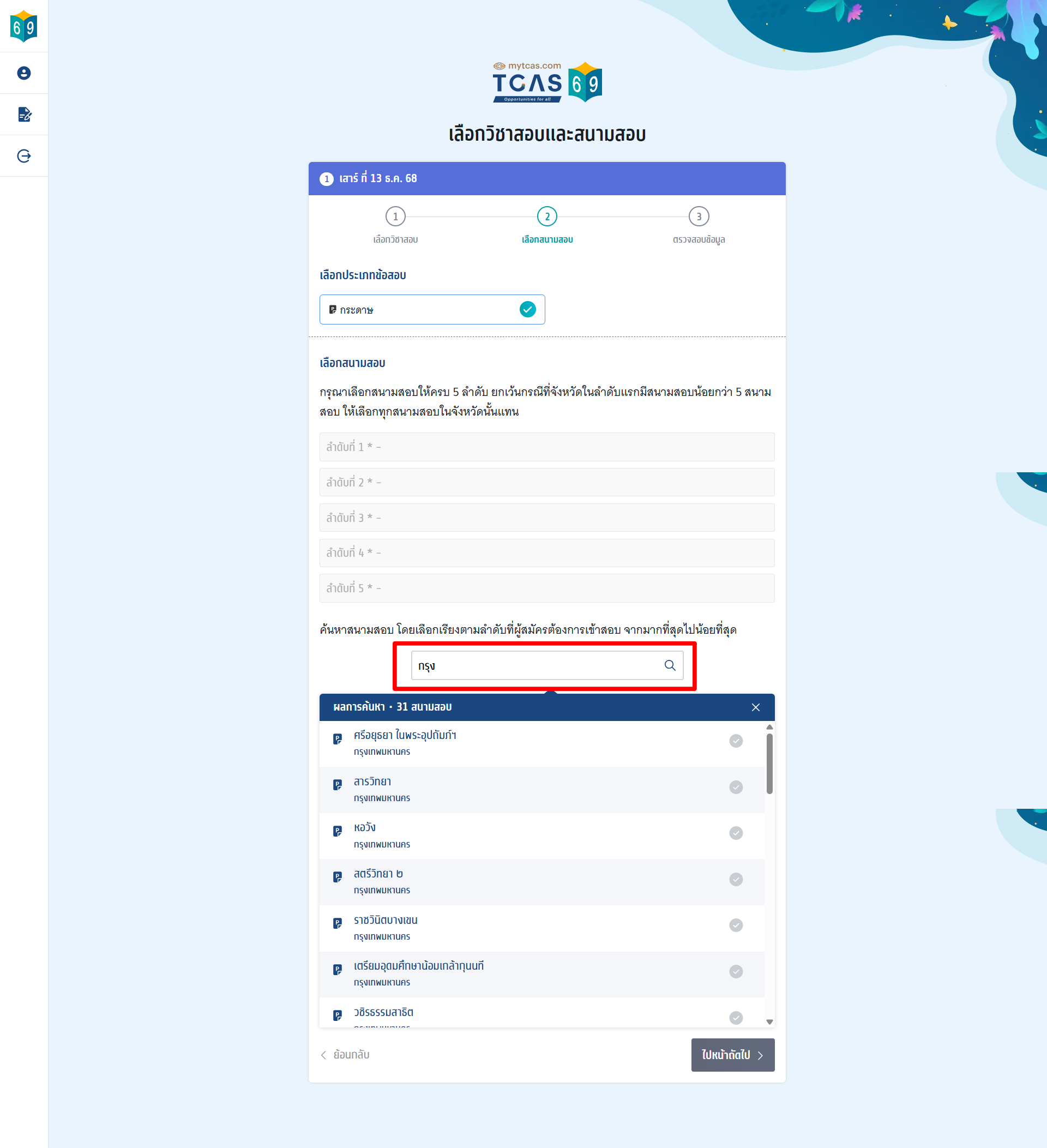1047x1148 pixels.
Task: Click paper icon beside หอวัง
Action: 337,831
